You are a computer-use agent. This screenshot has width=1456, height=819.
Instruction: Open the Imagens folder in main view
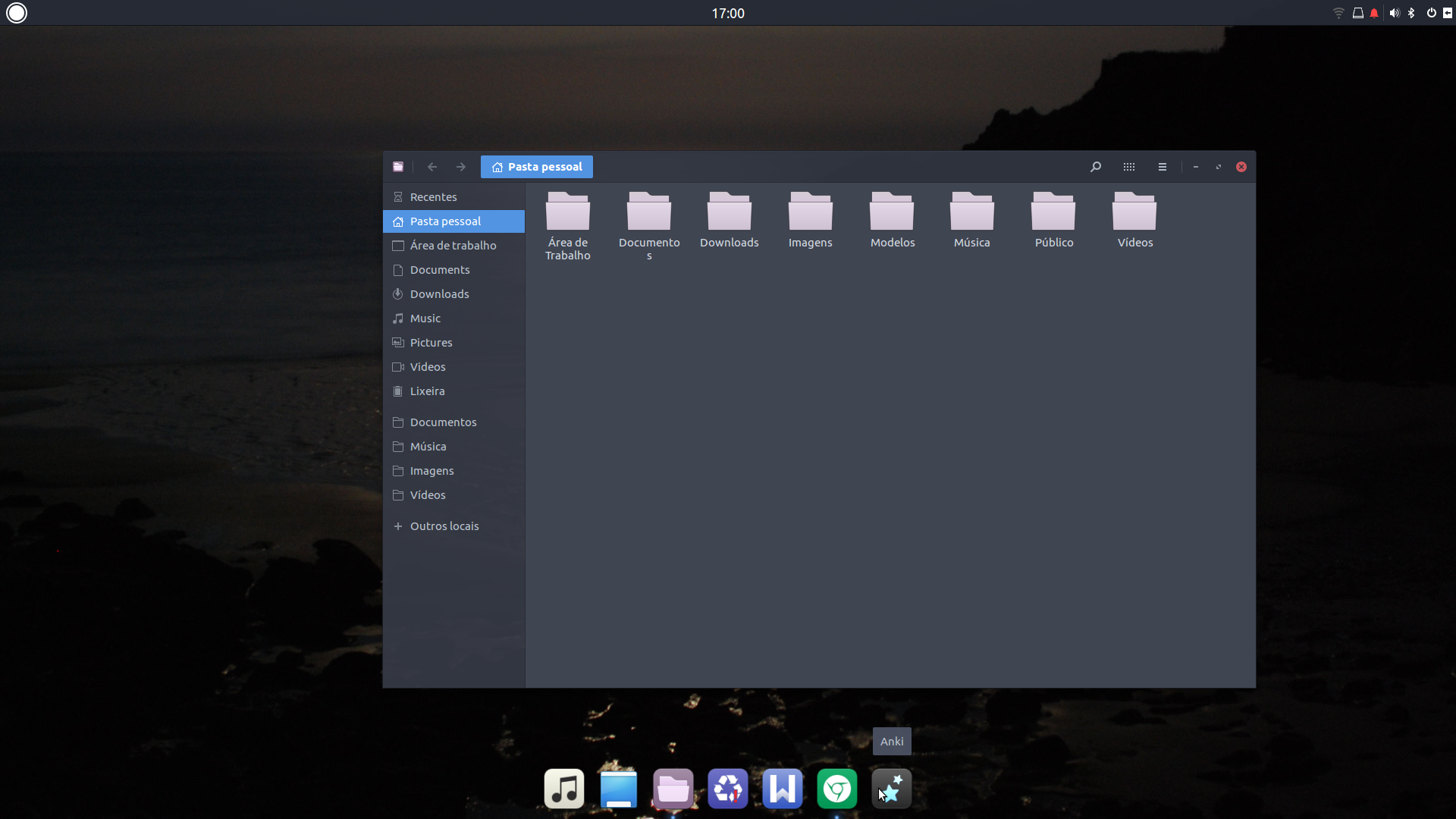pyautogui.click(x=810, y=220)
